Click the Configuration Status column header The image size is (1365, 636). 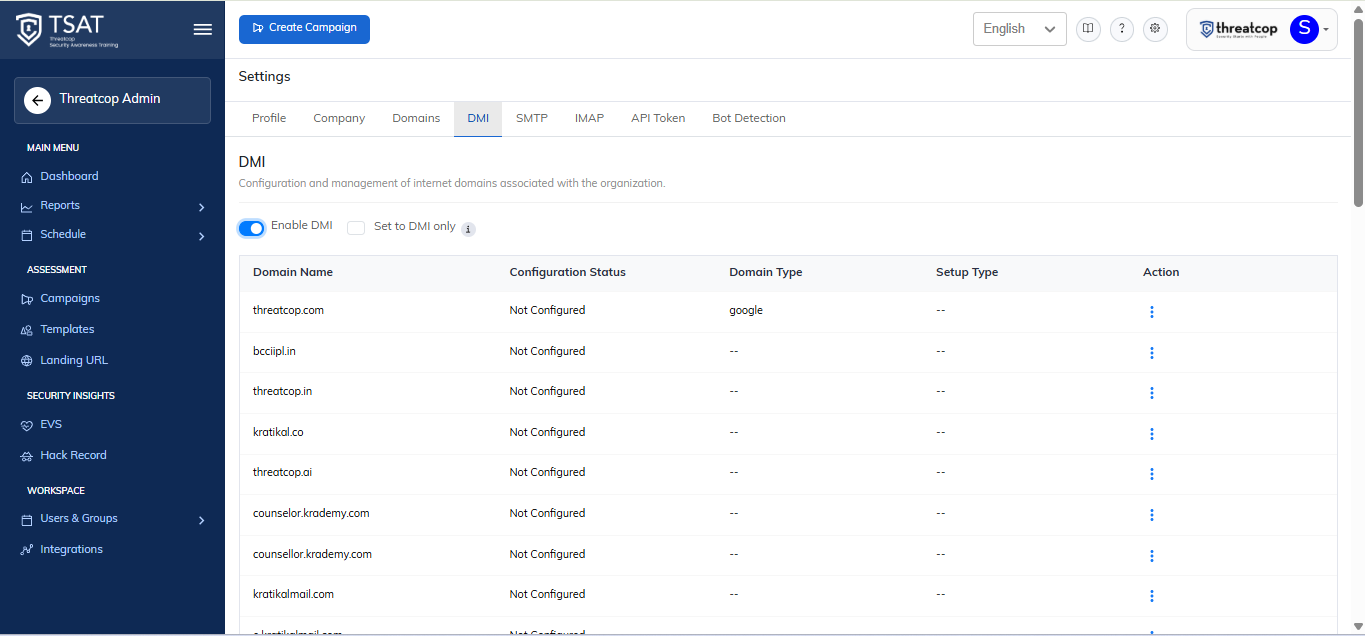[567, 272]
